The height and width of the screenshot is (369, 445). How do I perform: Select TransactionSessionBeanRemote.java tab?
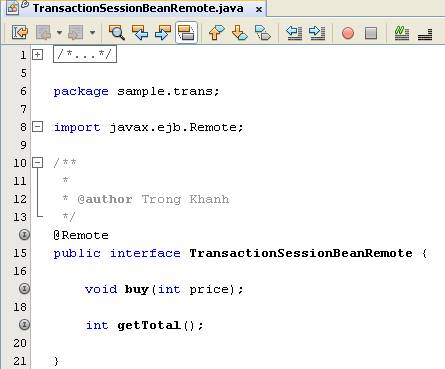click(x=138, y=8)
